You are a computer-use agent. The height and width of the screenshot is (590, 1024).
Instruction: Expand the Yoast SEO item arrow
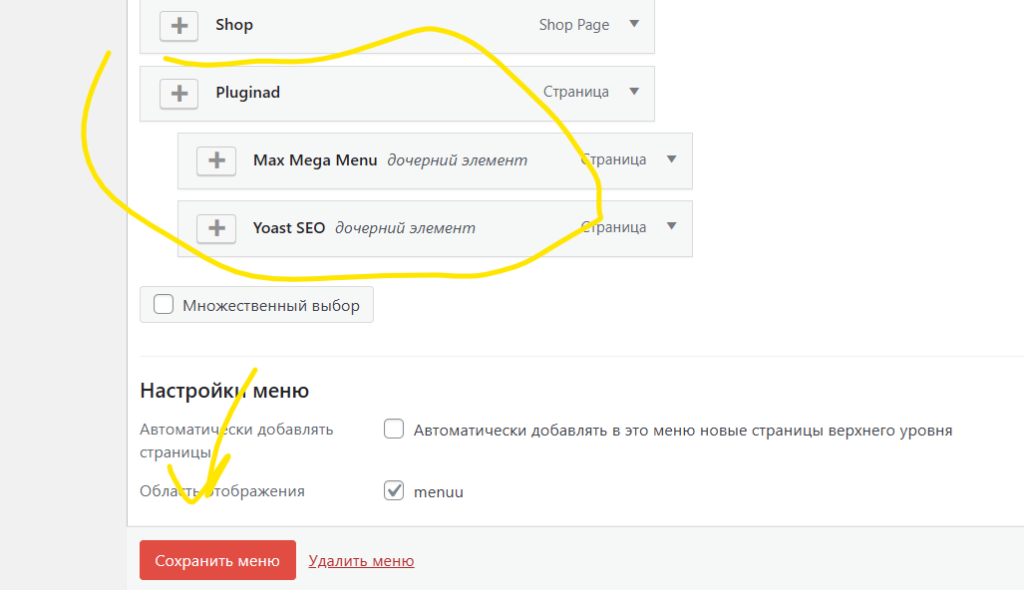click(671, 226)
